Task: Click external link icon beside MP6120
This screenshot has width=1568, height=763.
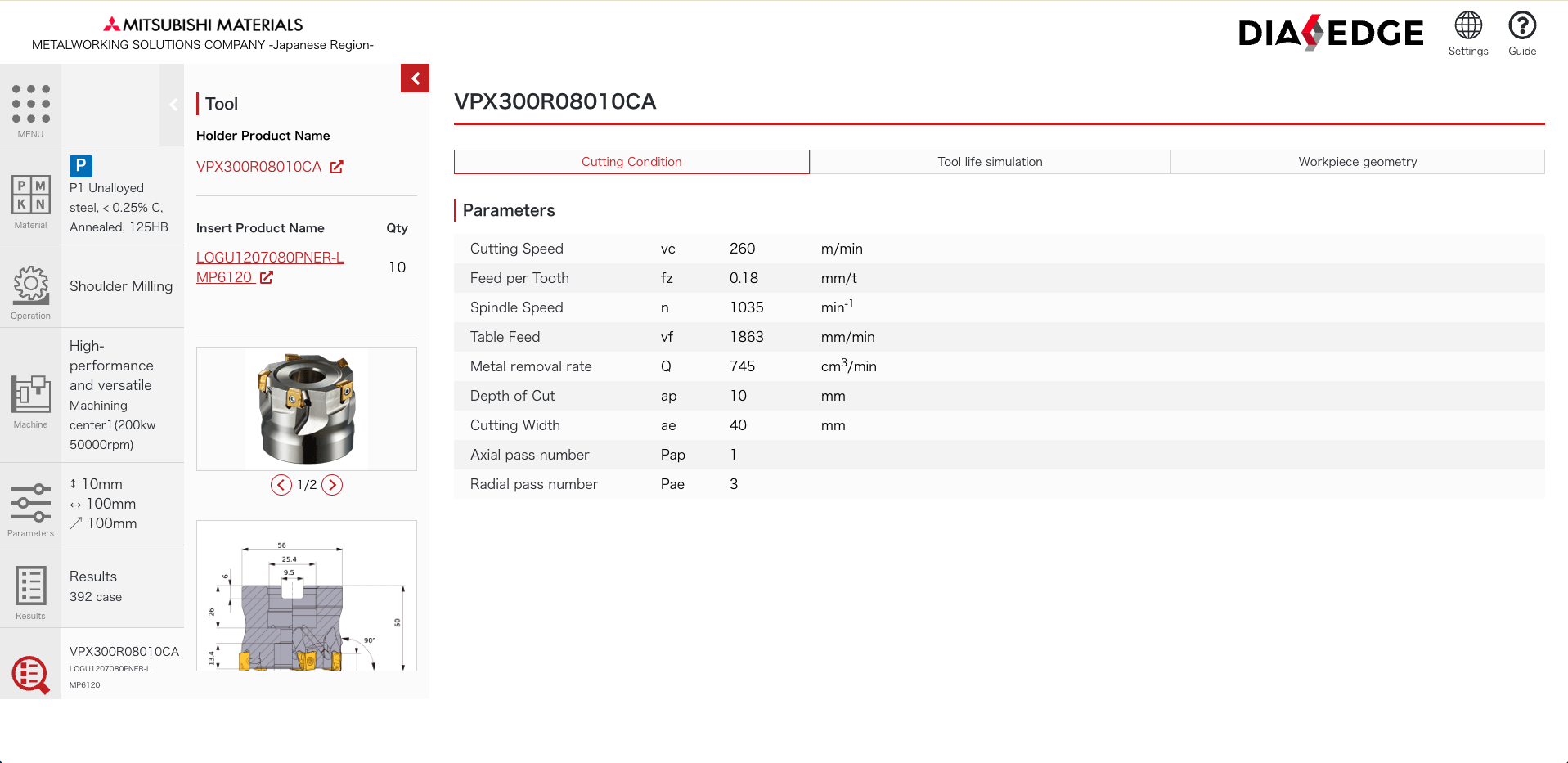Action: point(266,278)
